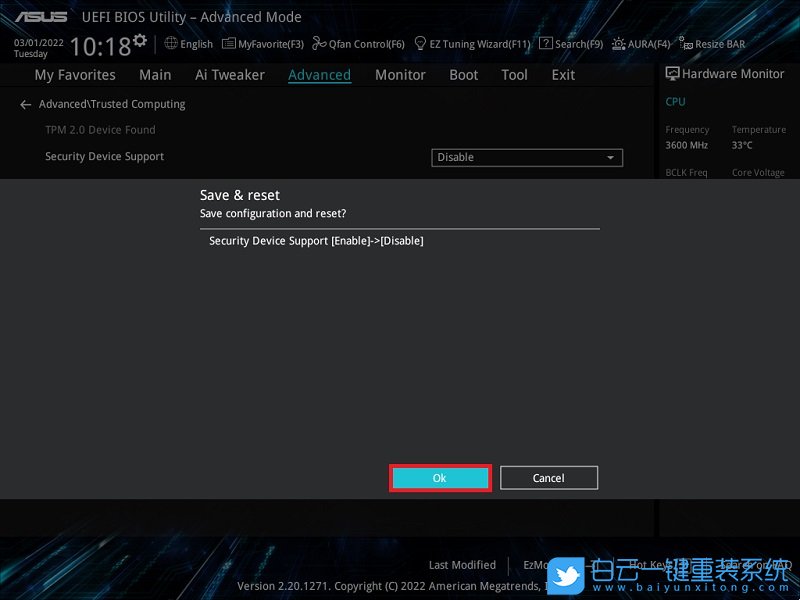
Task: Click the Last Modified entry
Action: pos(462,565)
